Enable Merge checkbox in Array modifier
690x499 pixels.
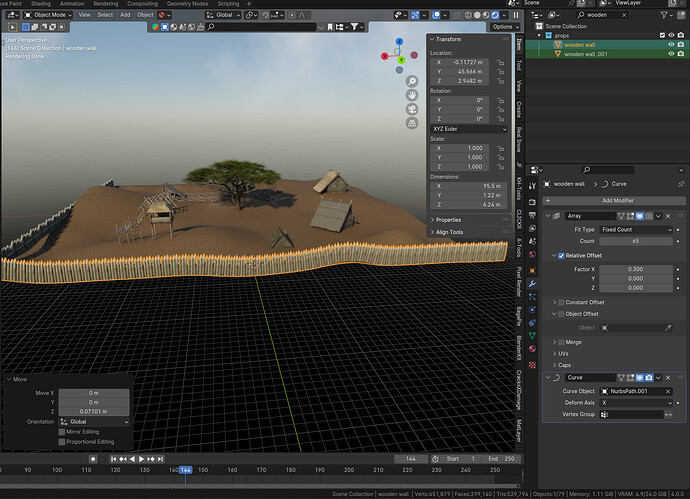click(561, 342)
